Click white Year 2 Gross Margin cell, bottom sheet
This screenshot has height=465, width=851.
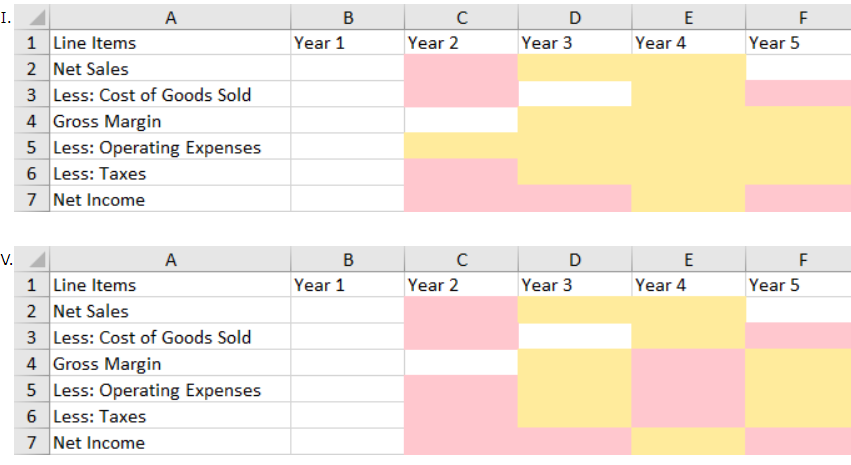pos(460,364)
